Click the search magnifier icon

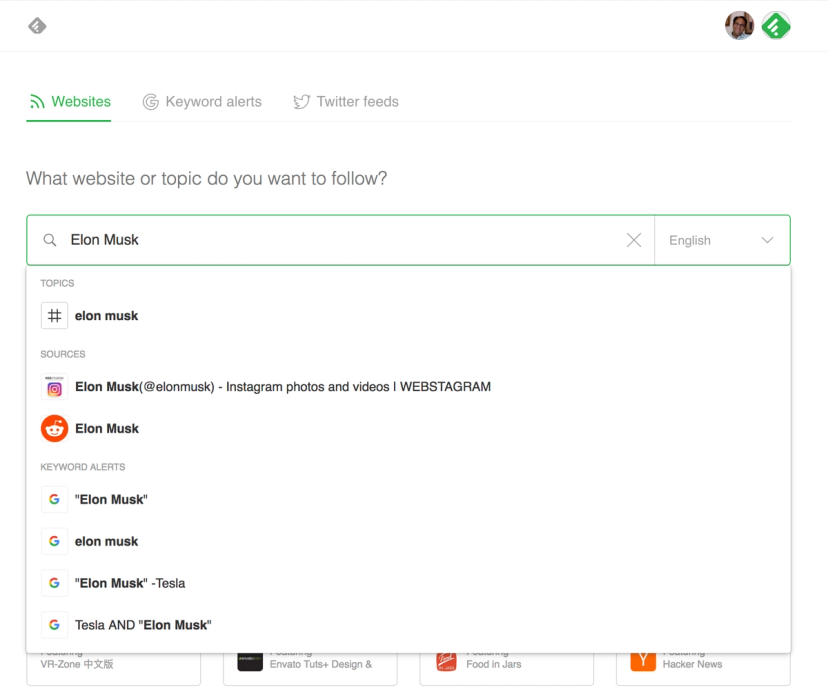pos(49,240)
